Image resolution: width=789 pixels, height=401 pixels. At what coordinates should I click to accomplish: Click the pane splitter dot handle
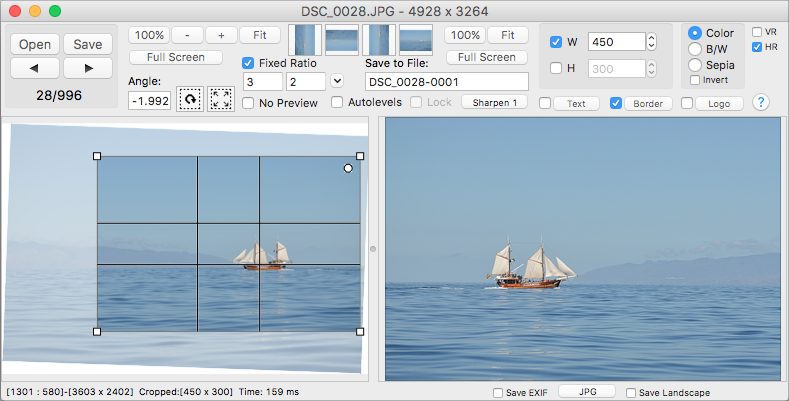coord(373,249)
